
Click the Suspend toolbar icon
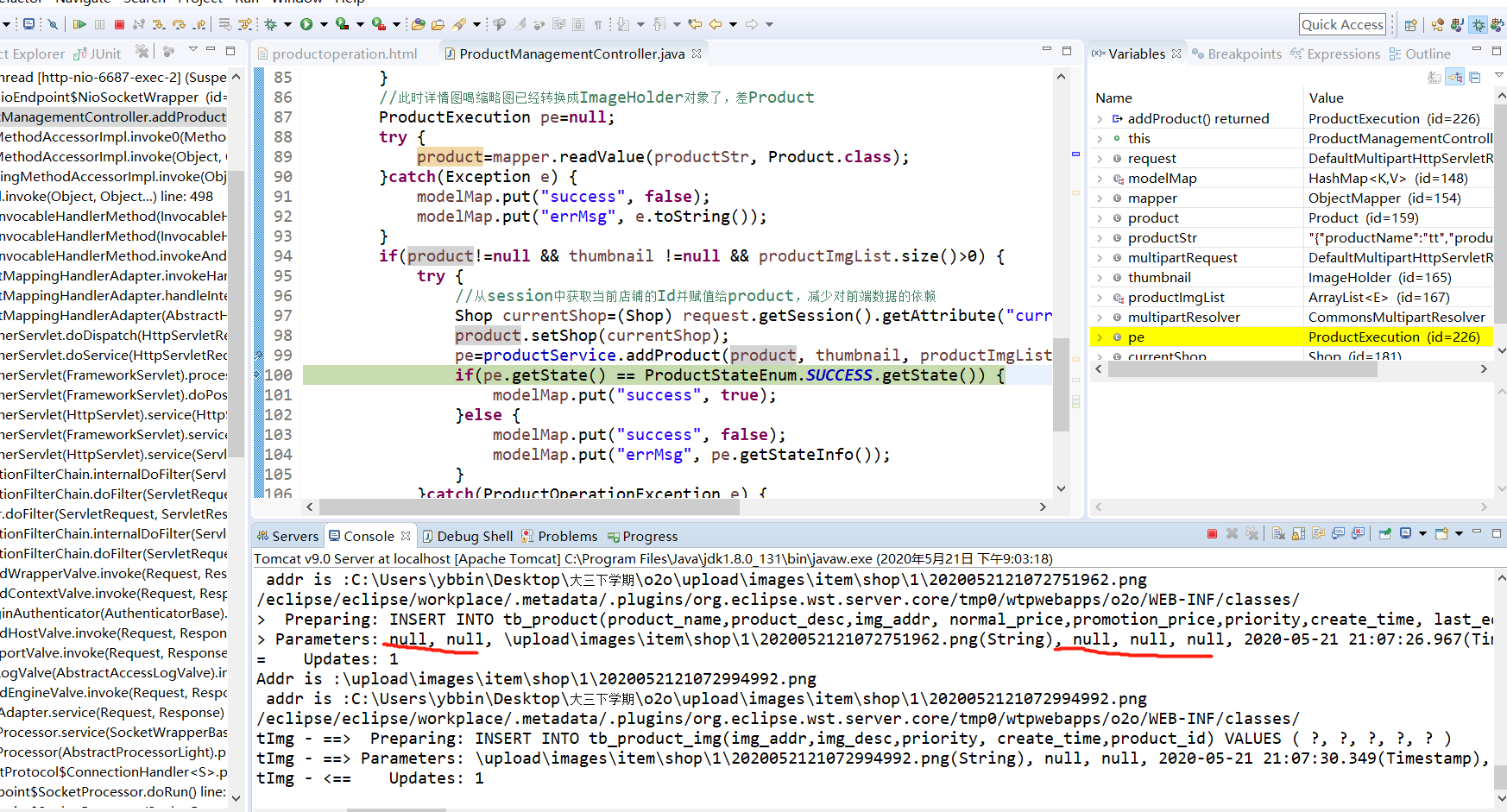click(x=99, y=24)
